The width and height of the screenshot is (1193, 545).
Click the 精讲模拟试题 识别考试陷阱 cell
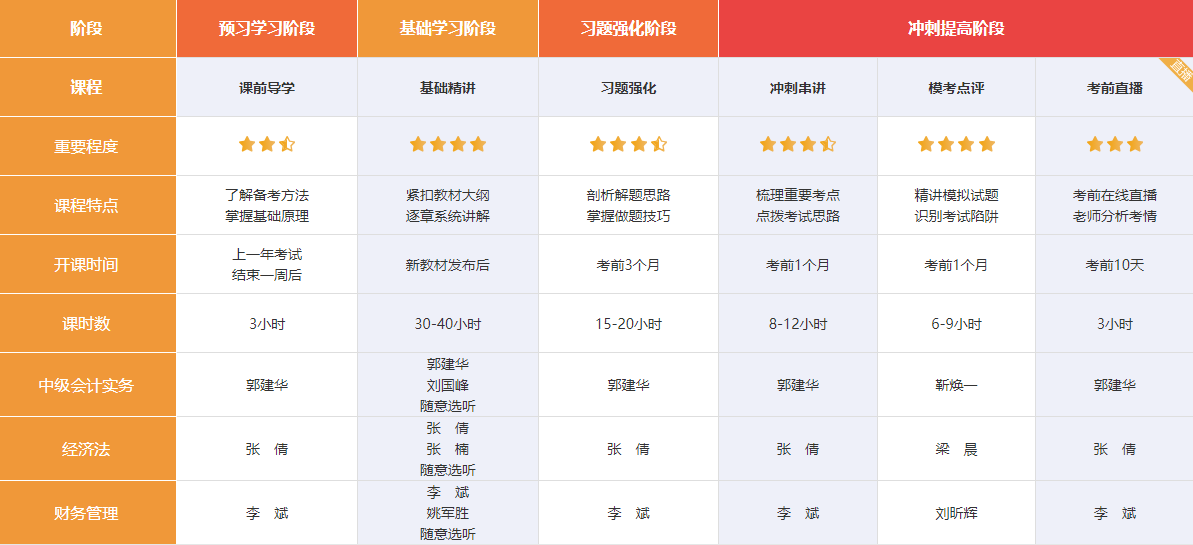point(956,206)
